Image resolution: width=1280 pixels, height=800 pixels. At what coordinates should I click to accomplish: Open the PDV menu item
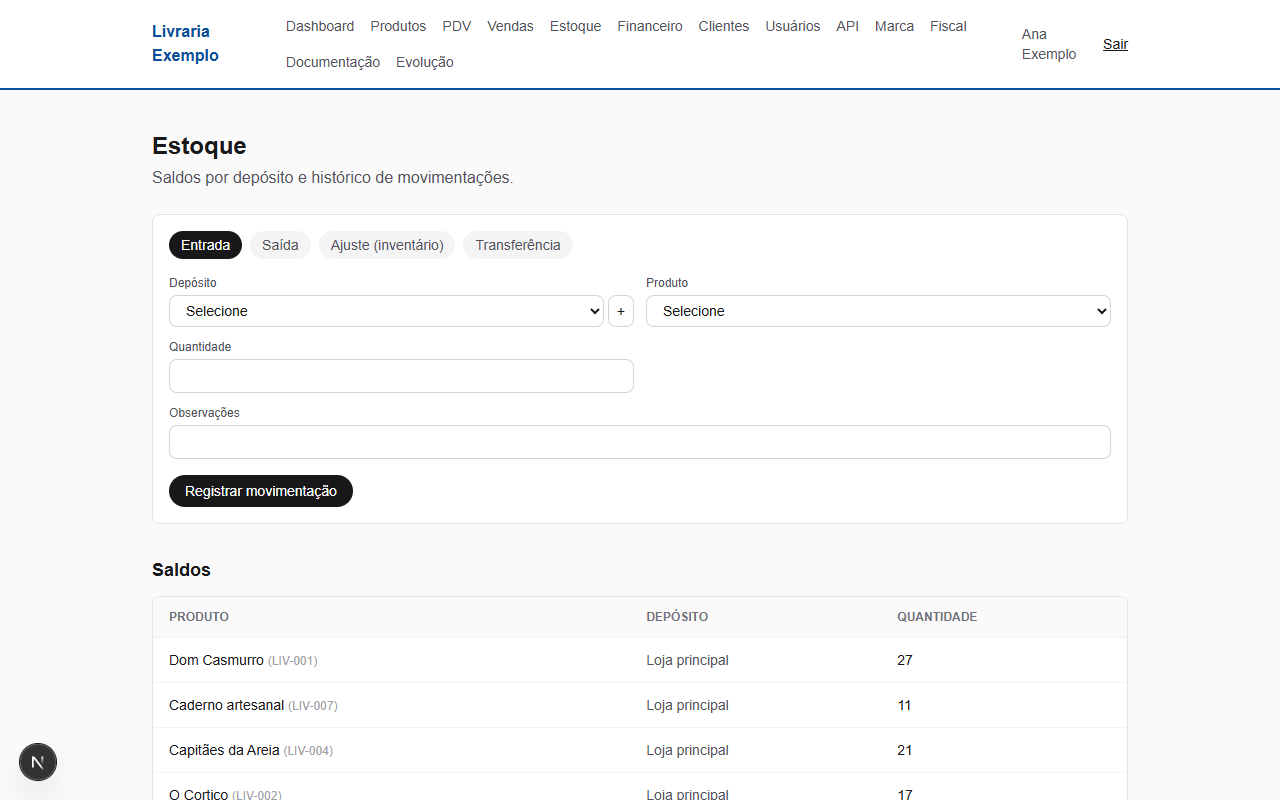(x=457, y=26)
